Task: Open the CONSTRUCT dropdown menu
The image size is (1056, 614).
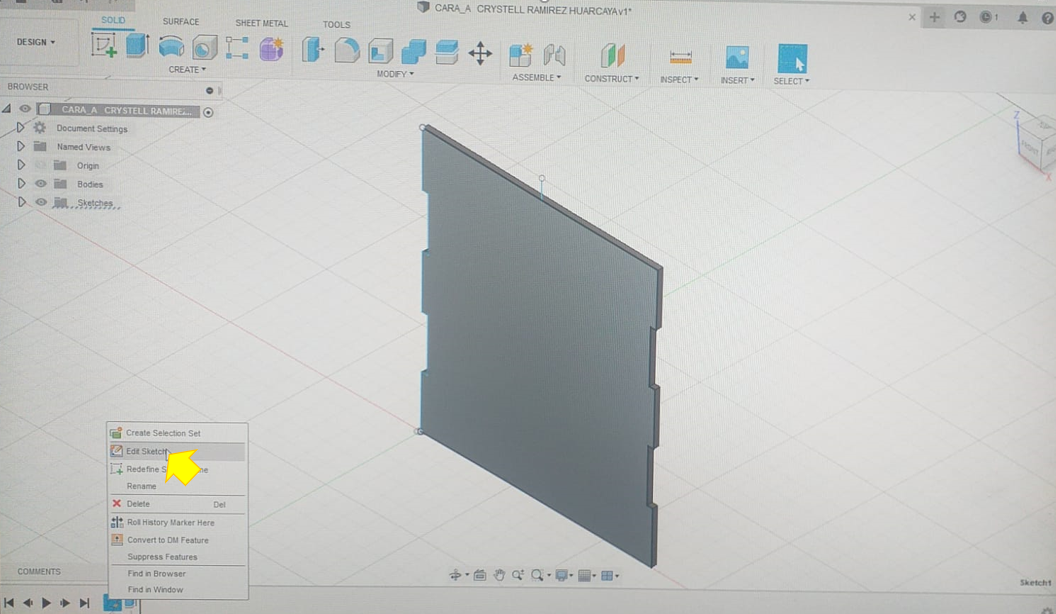Action: (612, 79)
